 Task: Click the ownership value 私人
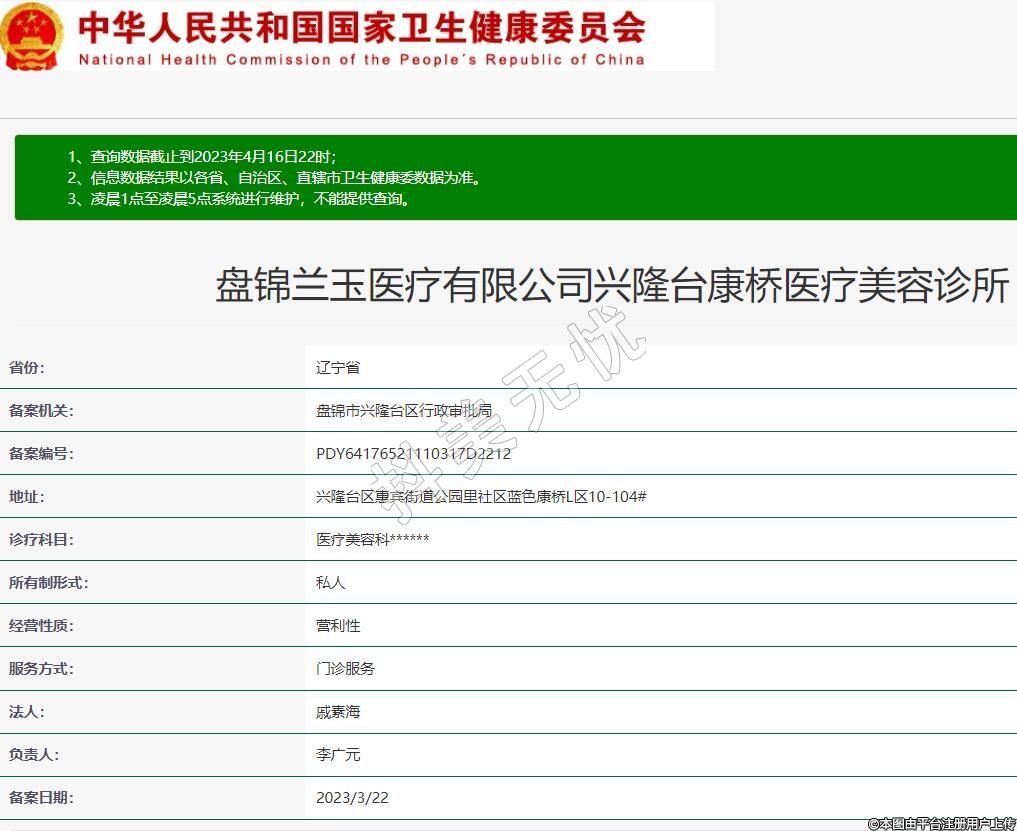pyautogui.click(x=330, y=583)
